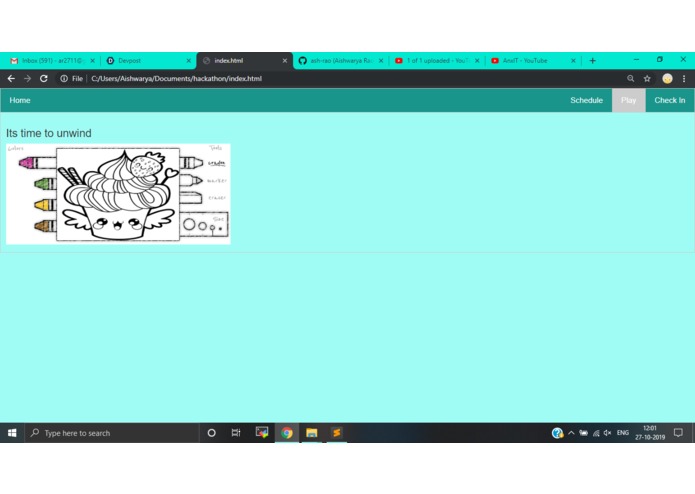Click the browser forward arrow

(x=27, y=78)
